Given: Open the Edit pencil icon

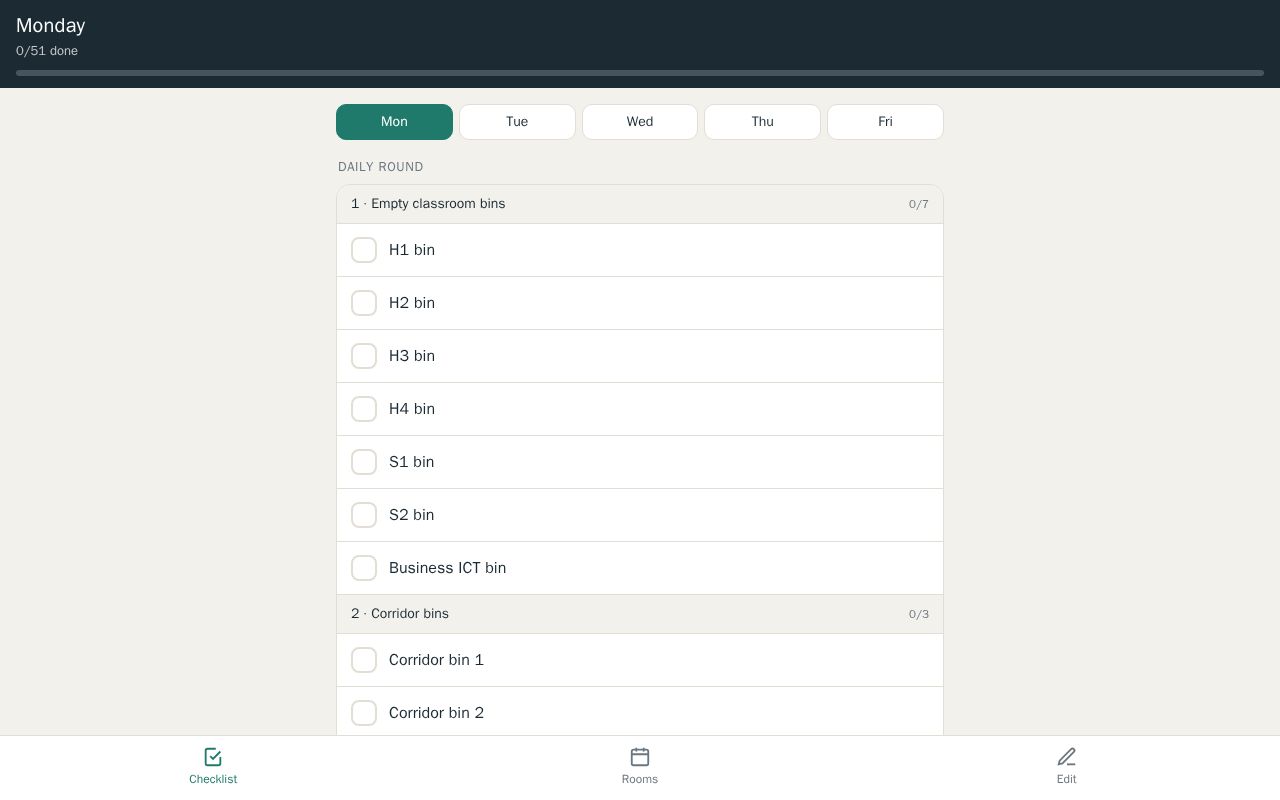Looking at the screenshot, I should pos(1066,757).
